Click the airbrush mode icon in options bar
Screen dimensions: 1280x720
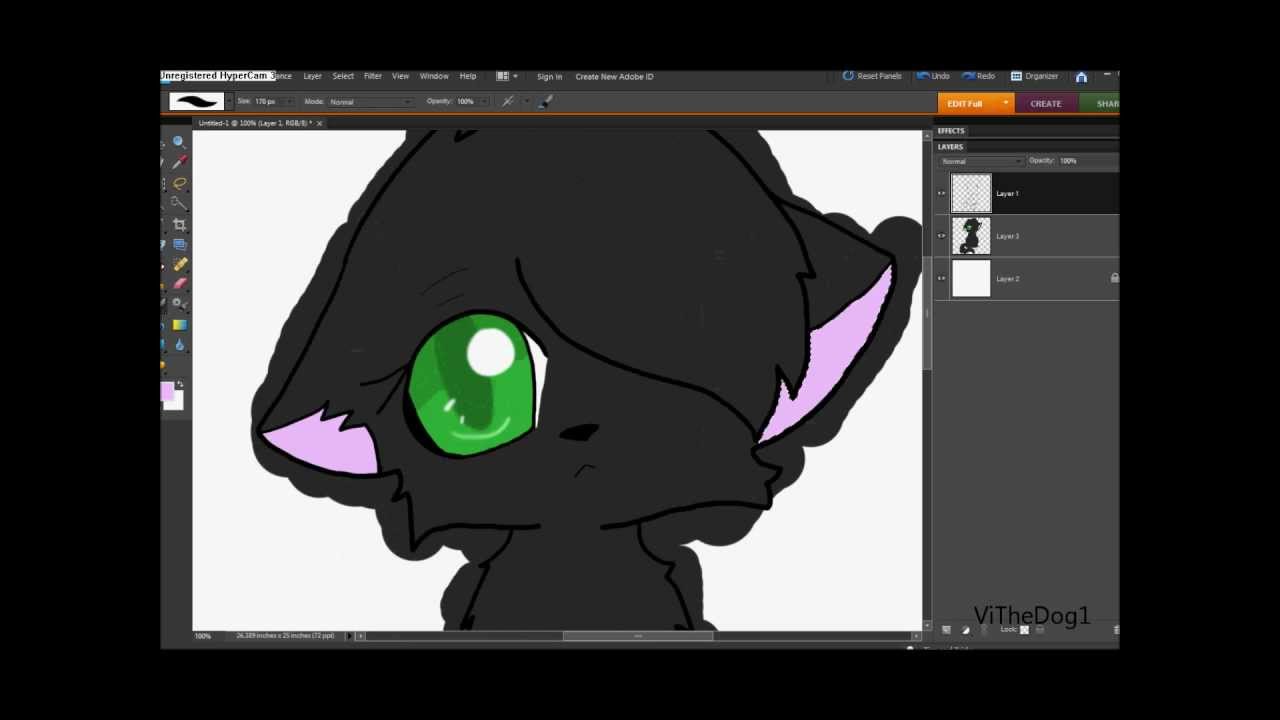click(508, 101)
